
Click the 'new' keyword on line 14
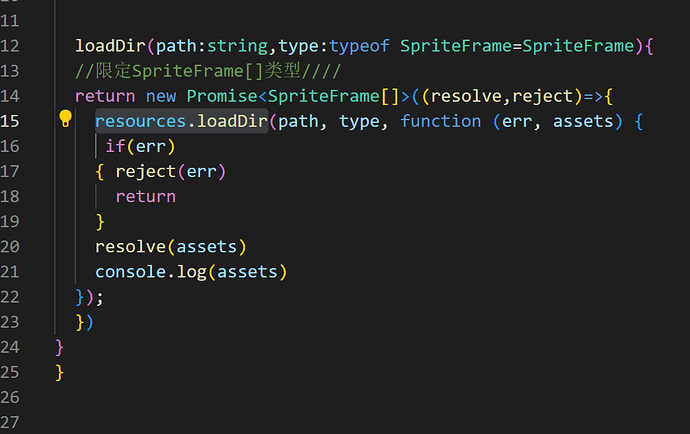click(x=161, y=96)
